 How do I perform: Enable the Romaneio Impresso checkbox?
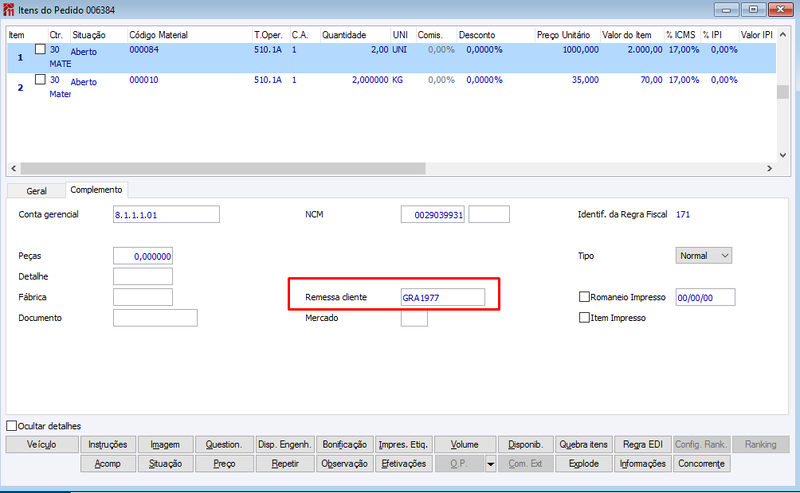click(584, 297)
